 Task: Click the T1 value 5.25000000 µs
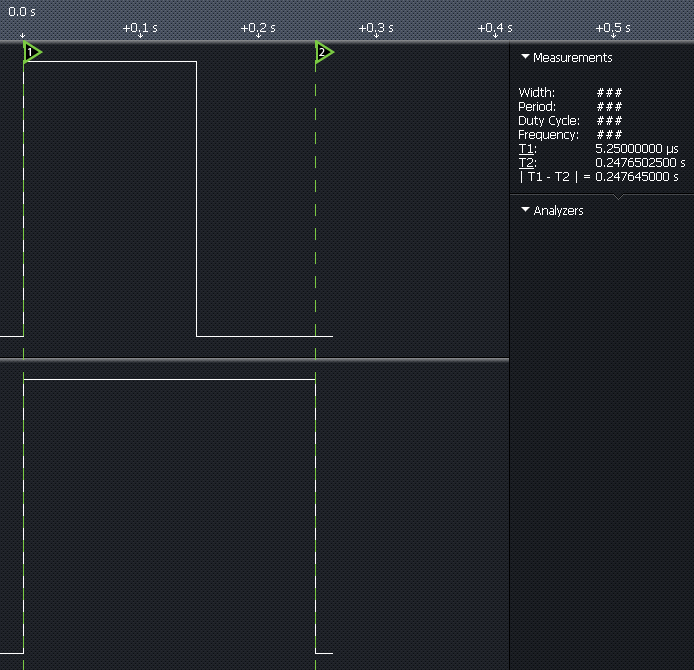click(636, 149)
